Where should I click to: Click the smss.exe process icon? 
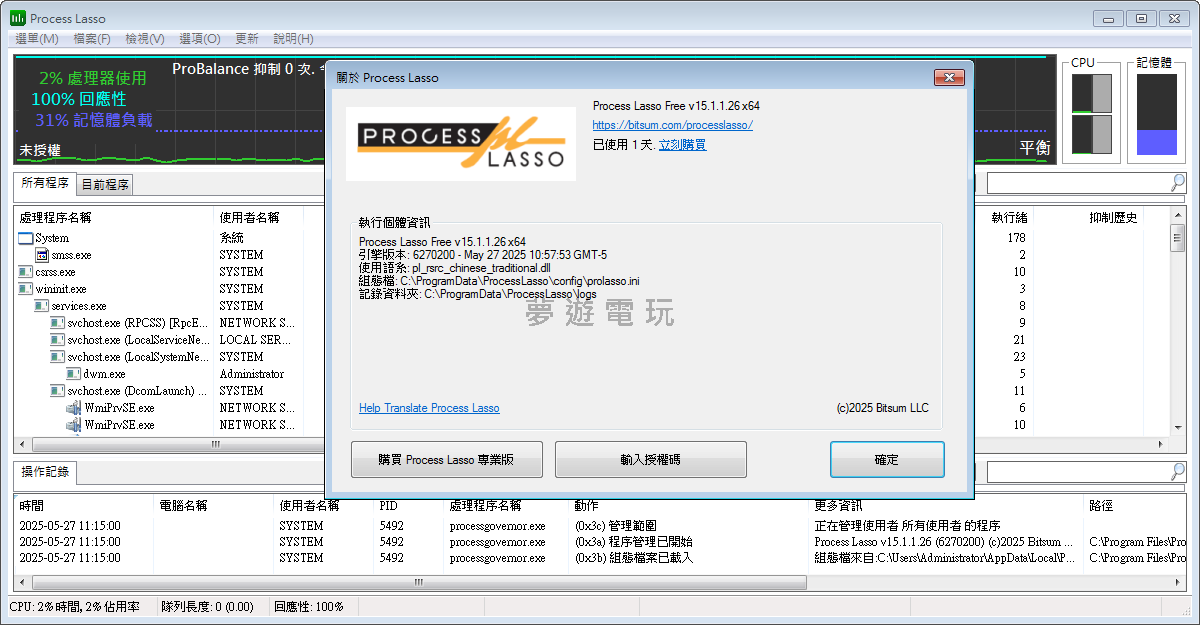(x=43, y=255)
